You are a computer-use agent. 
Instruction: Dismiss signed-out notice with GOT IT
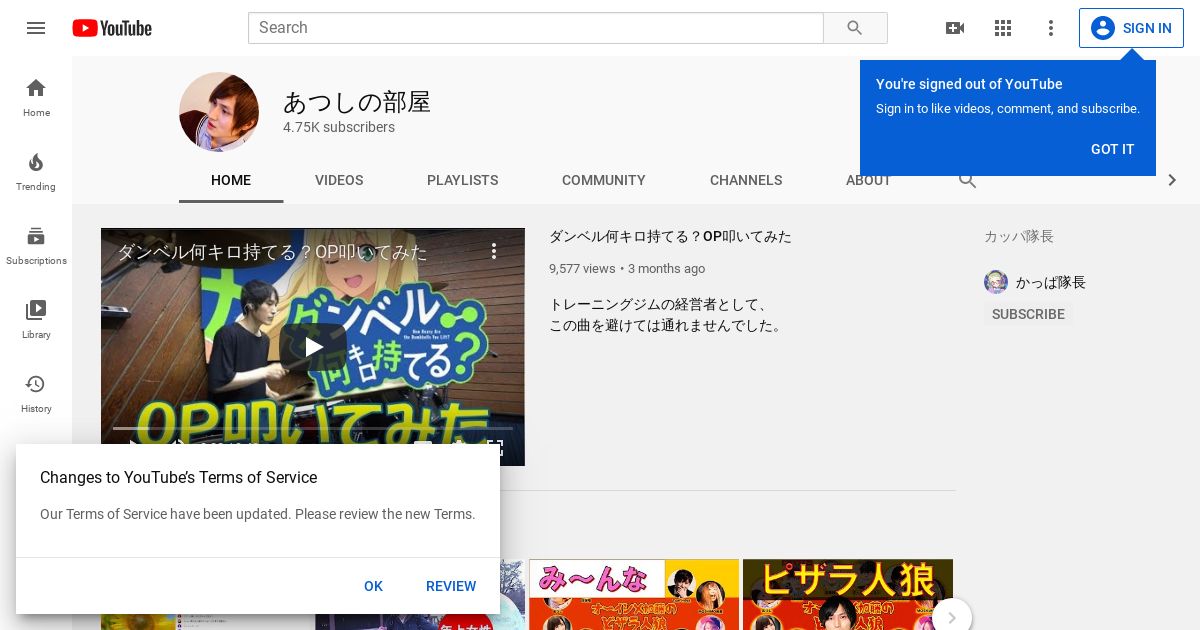click(x=1113, y=149)
